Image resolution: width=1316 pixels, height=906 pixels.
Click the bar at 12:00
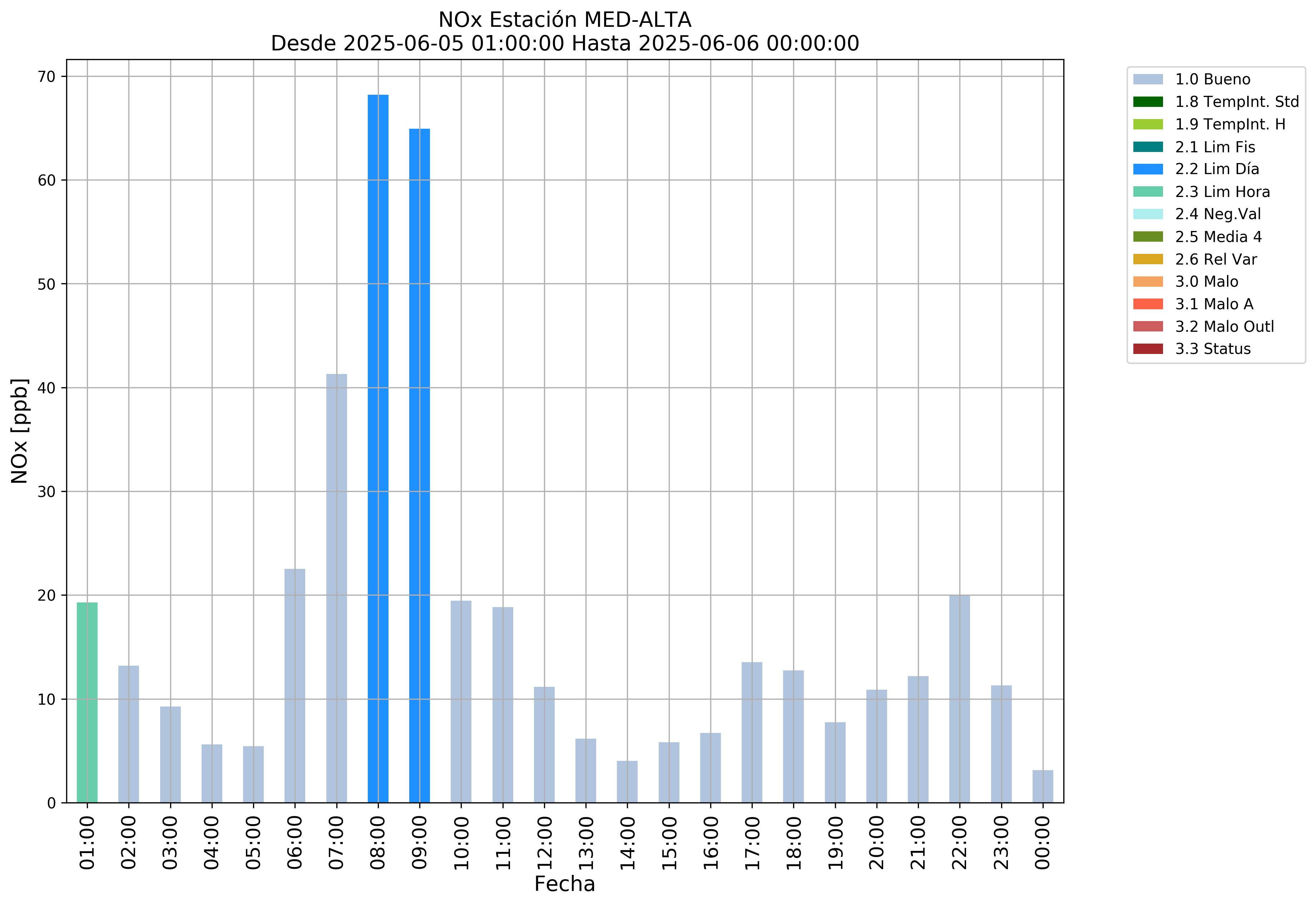coord(544,745)
